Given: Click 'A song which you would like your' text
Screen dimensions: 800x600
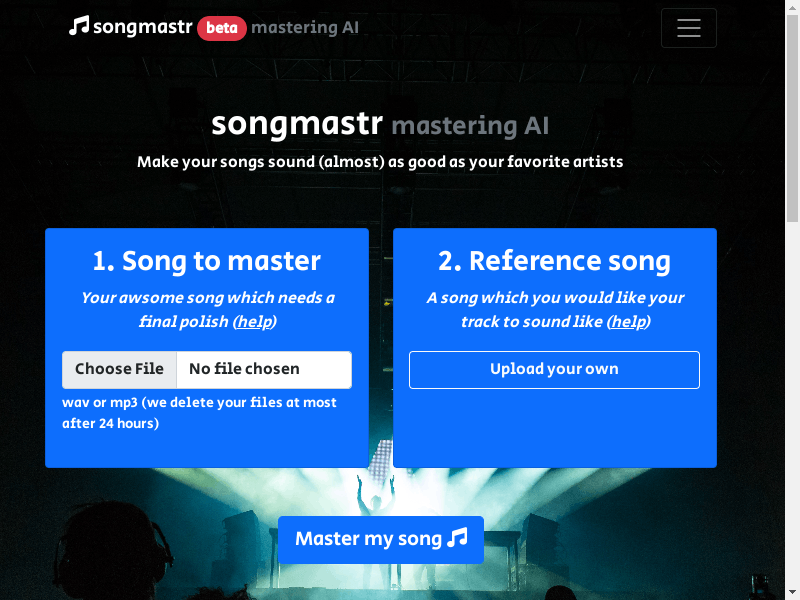Looking at the screenshot, I should (555, 297).
